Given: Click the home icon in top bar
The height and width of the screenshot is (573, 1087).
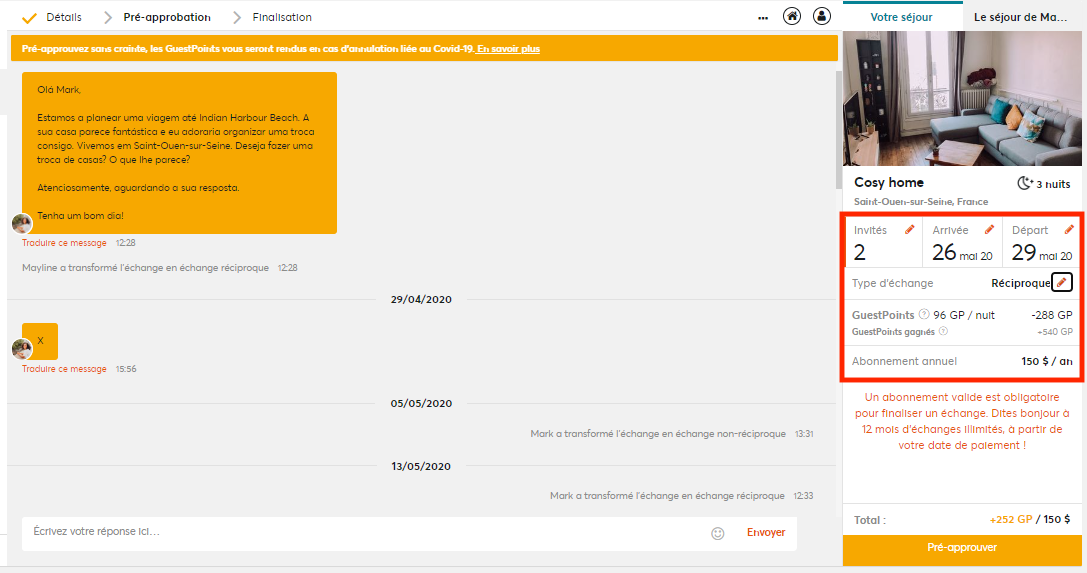Looking at the screenshot, I should point(792,16).
